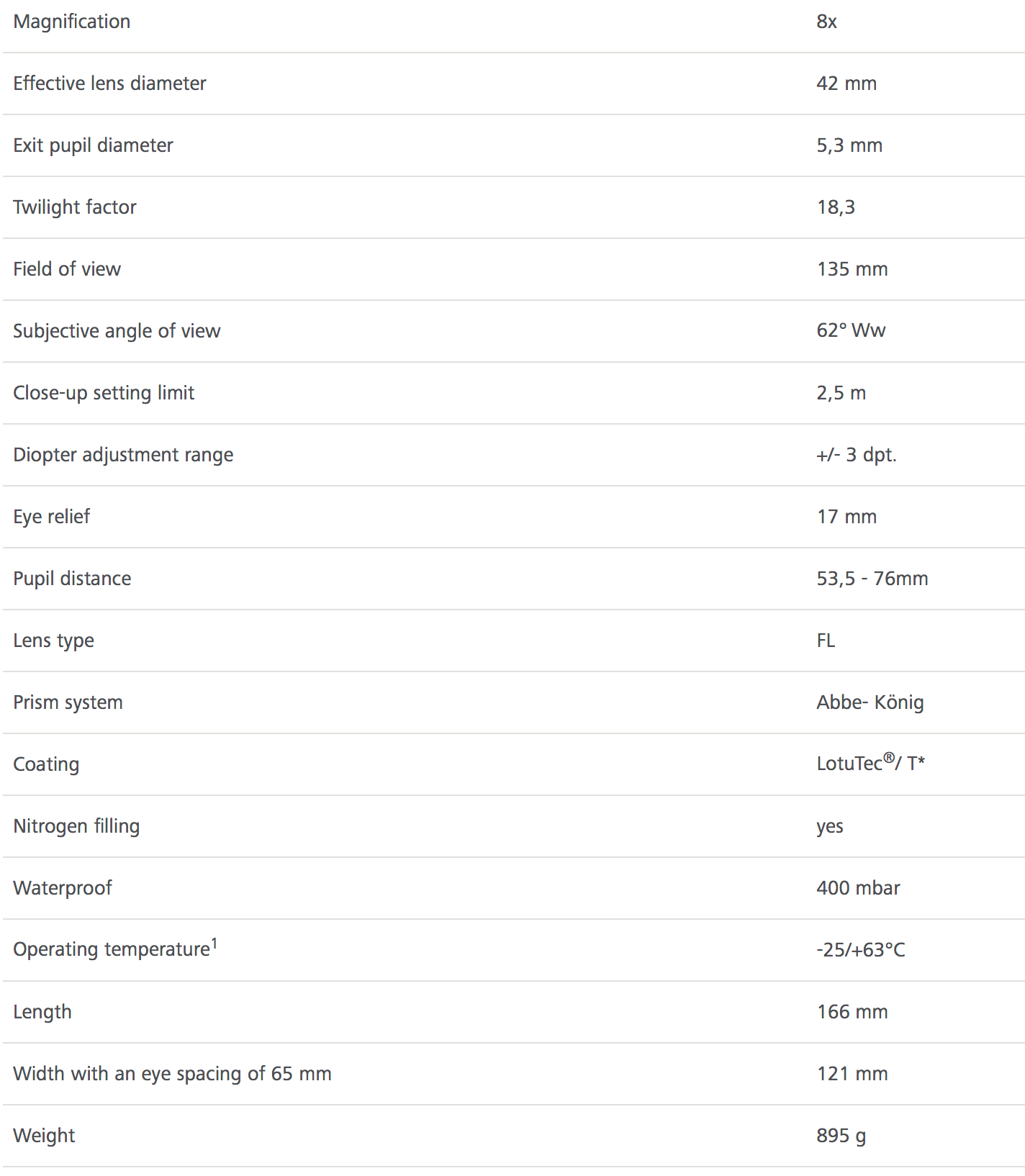Click the Close-up setting limit label
Viewport: 1025px width, 1176px height.
104,393
